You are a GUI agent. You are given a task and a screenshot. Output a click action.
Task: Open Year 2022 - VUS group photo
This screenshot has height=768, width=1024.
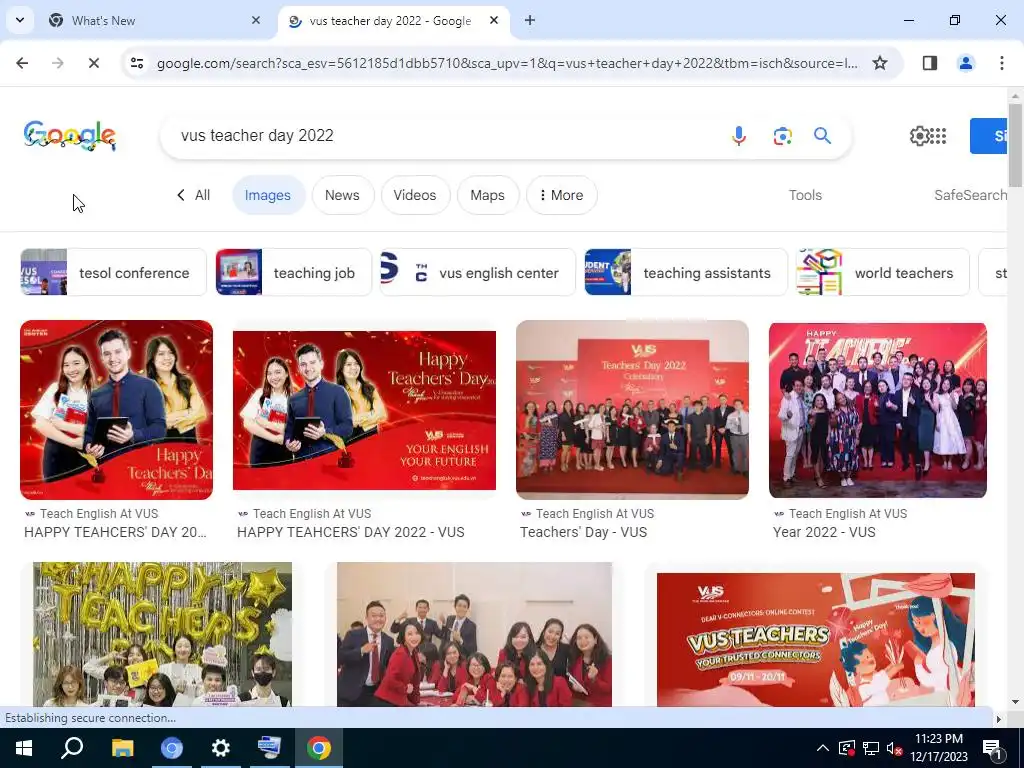point(878,410)
